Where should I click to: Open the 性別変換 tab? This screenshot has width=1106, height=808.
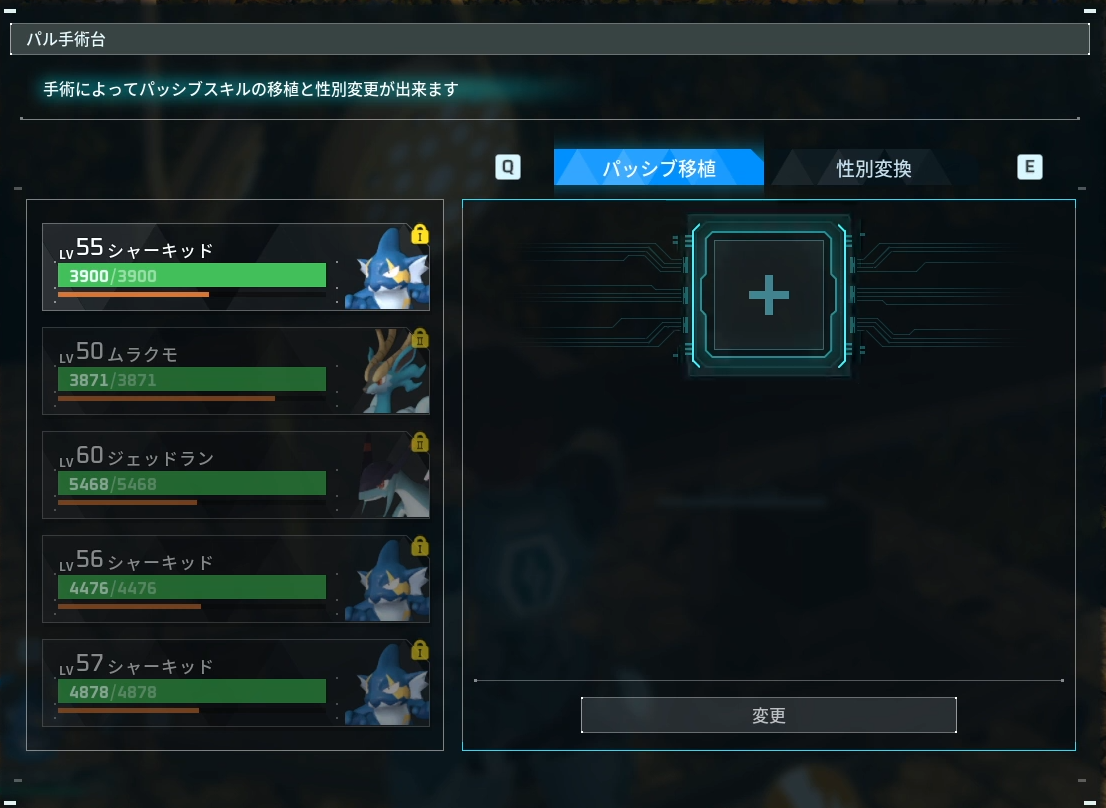tap(873, 168)
